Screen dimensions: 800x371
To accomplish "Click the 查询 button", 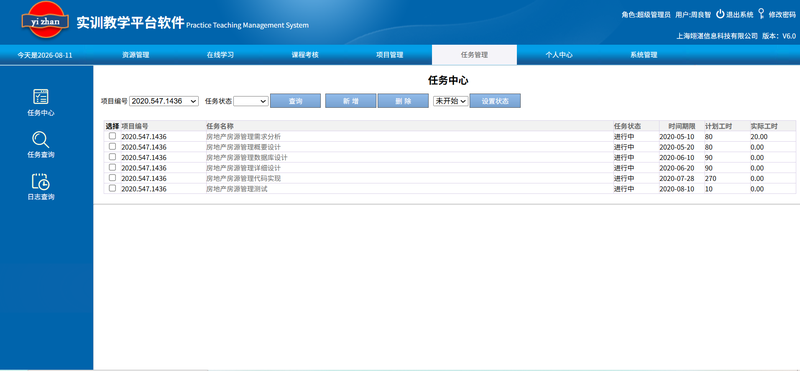I will pyautogui.click(x=295, y=101).
